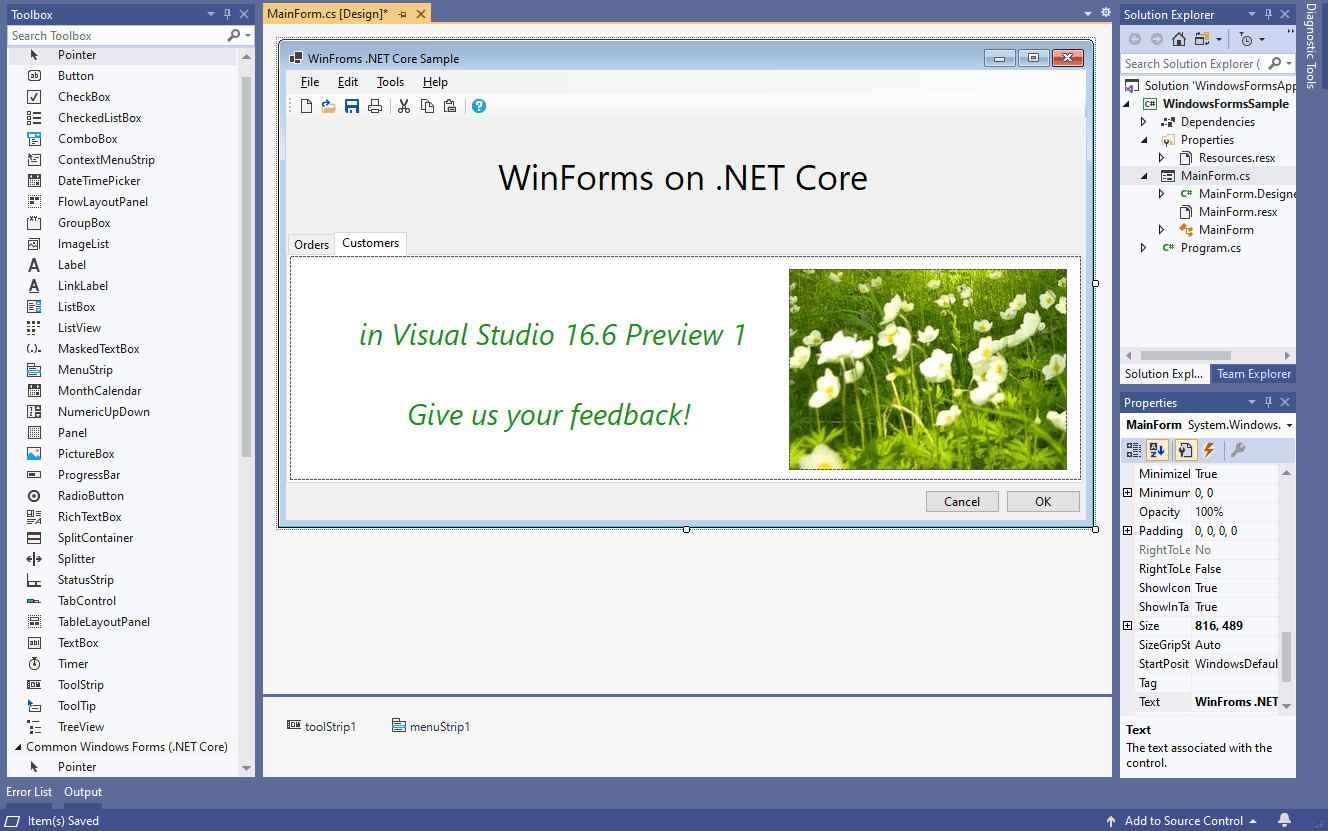1328x831 pixels.
Task: Click the blue Help icon in the form toolstrip
Action: click(479, 106)
